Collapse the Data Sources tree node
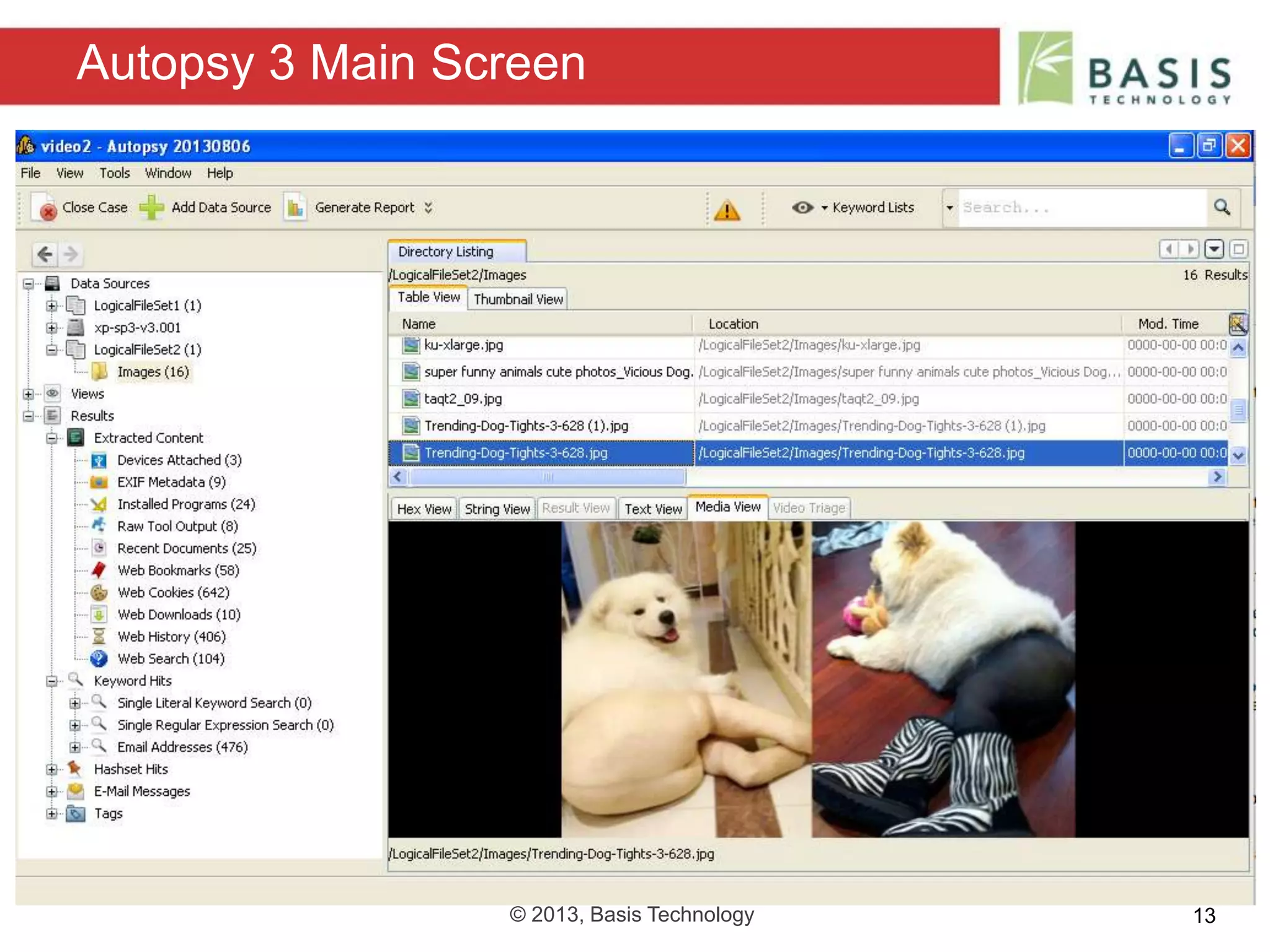1270x952 pixels. 29,284
